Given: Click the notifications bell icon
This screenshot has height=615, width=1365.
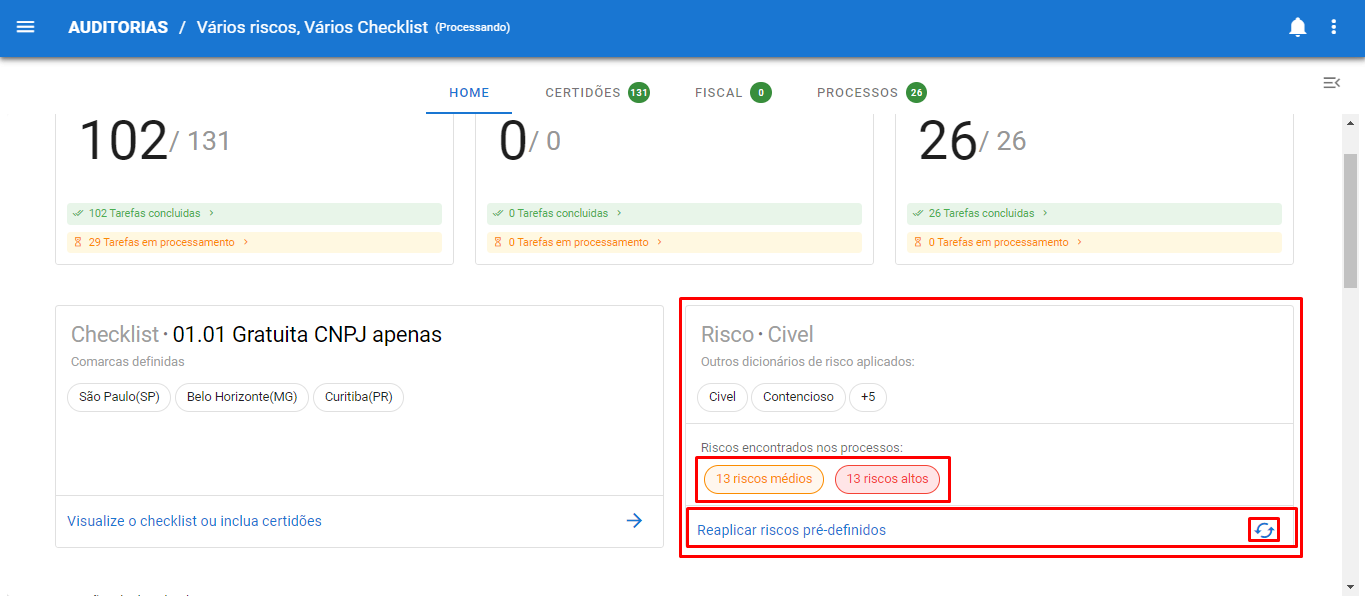Looking at the screenshot, I should (x=1297, y=27).
